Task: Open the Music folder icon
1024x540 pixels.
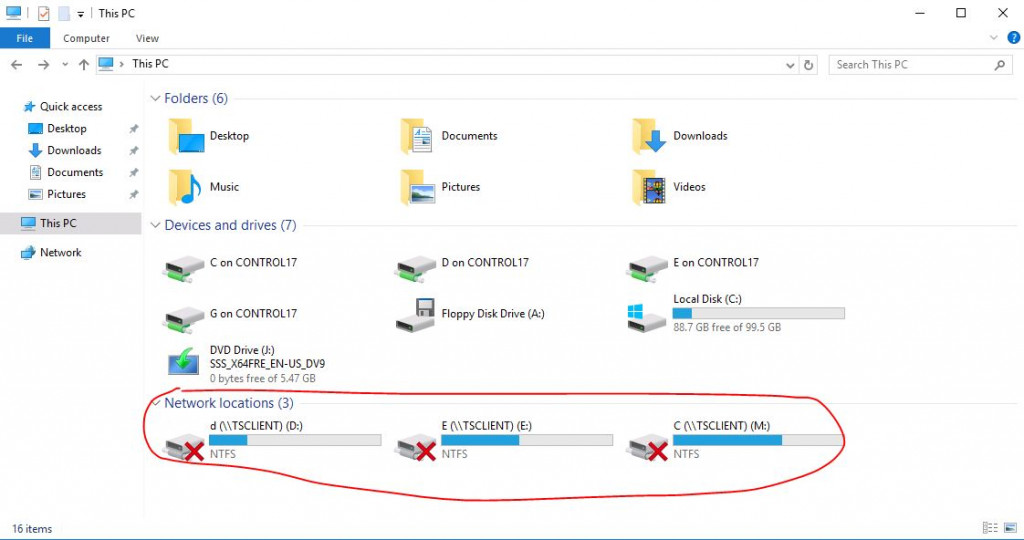Action: (x=185, y=187)
